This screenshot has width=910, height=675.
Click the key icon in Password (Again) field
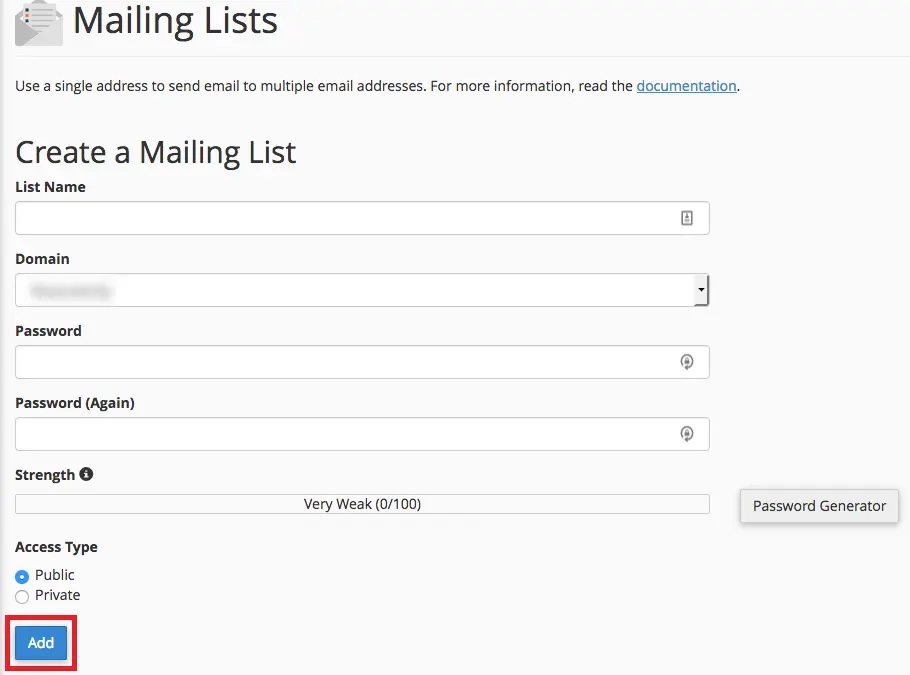point(687,434)
